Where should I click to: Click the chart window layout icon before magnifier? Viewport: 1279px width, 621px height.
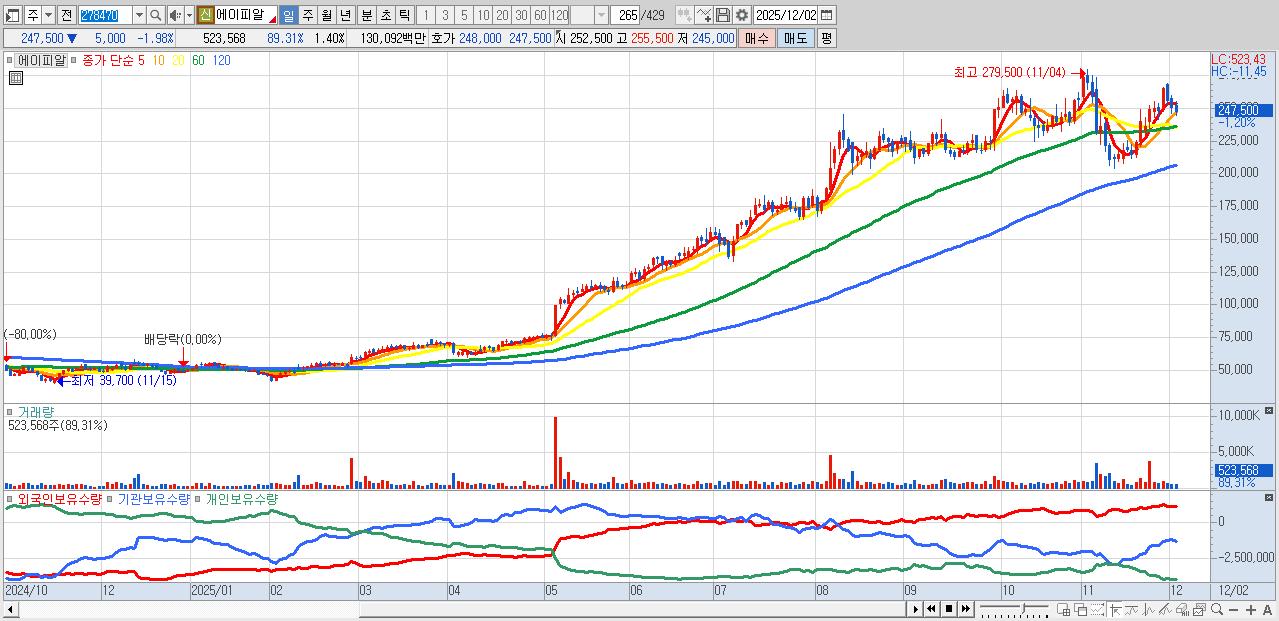pos(1200,609)
